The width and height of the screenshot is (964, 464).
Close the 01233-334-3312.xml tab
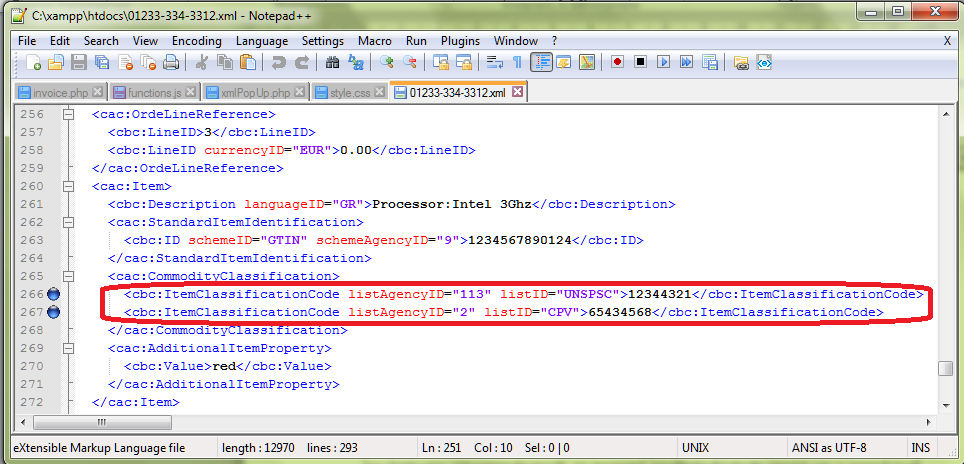click(x=517, y=92)
